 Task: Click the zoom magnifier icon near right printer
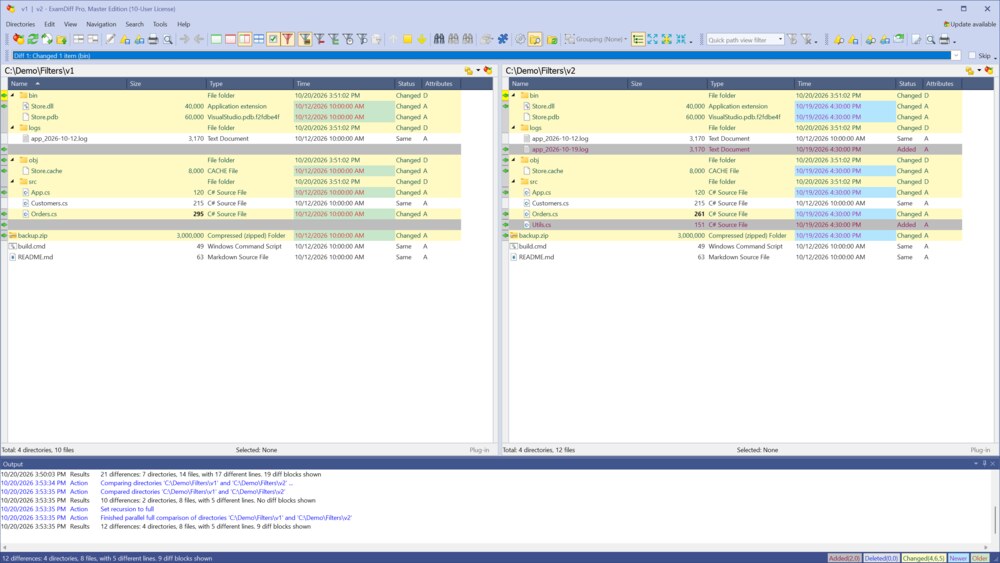click(x=930, y=40)
